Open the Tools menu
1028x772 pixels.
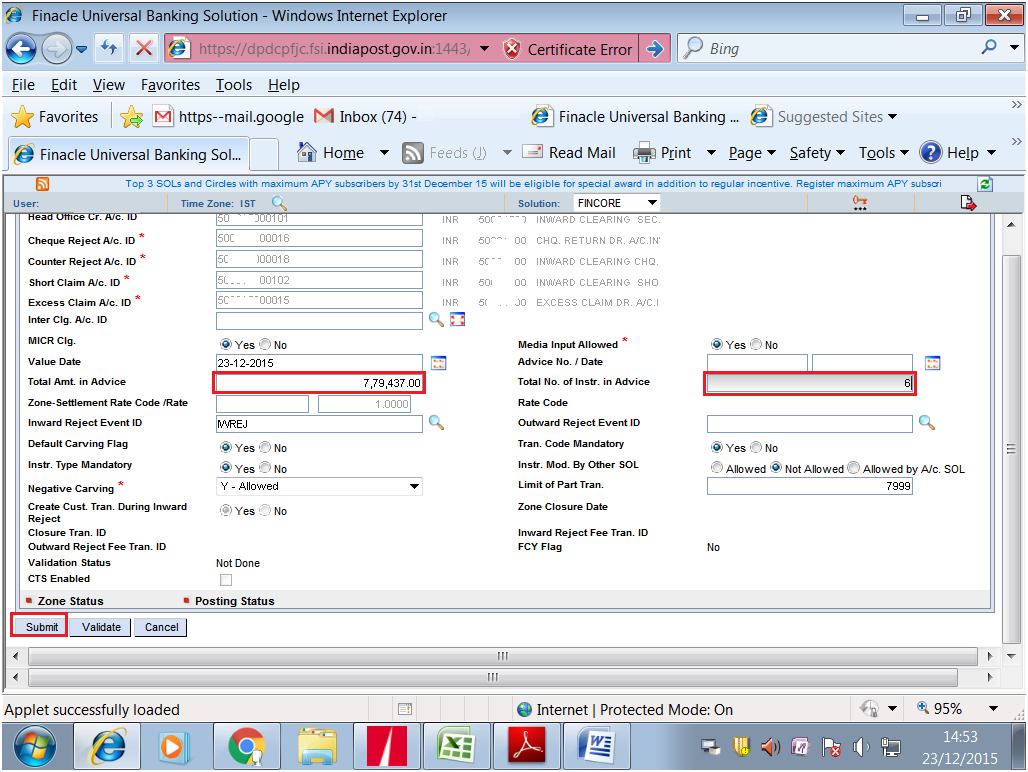pyautogui.click(x=233, y=85)
